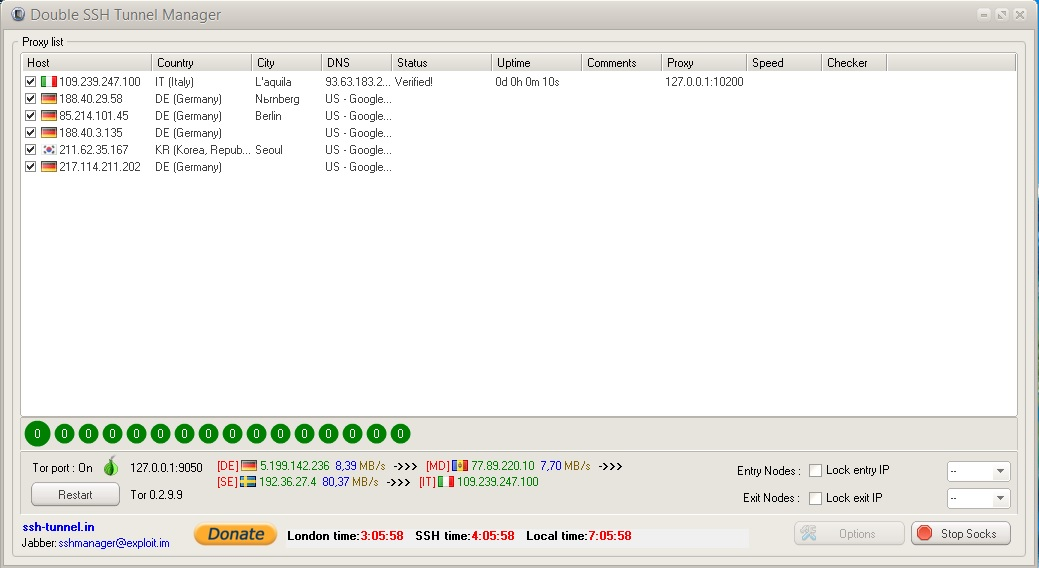The width and height of the screenshot is (1039, 568).
Task: Click the Stop Socks button
Action: tap(960, 534)
